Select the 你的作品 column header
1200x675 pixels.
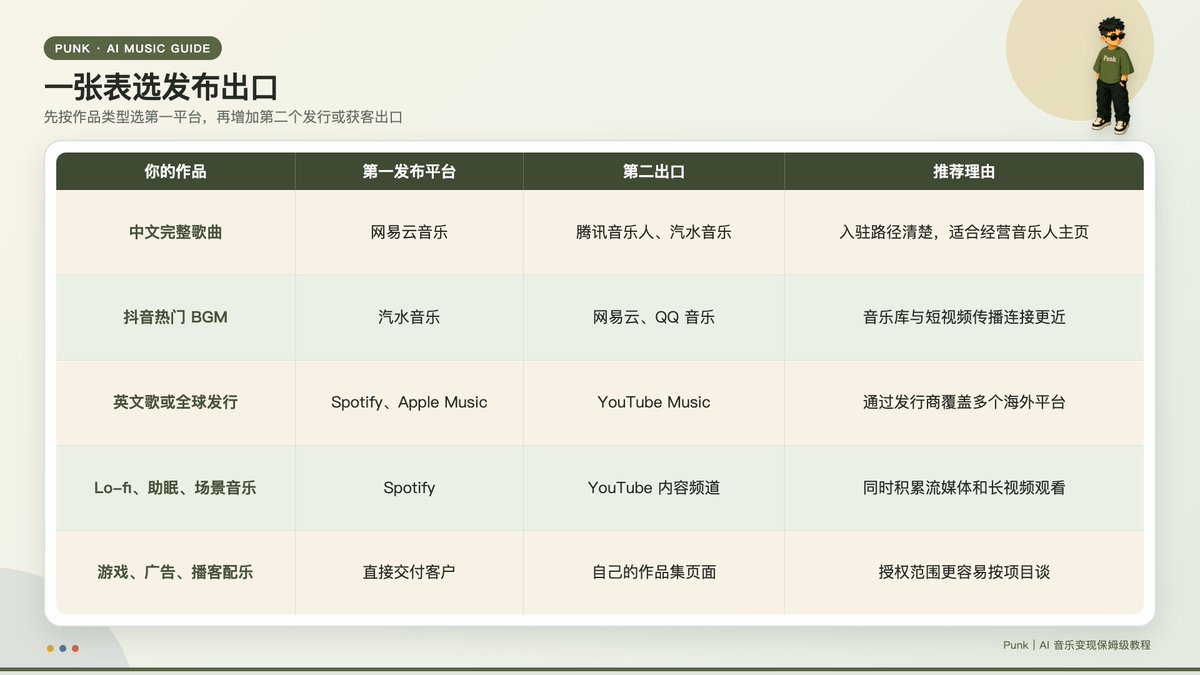click(x=175, y=172)
